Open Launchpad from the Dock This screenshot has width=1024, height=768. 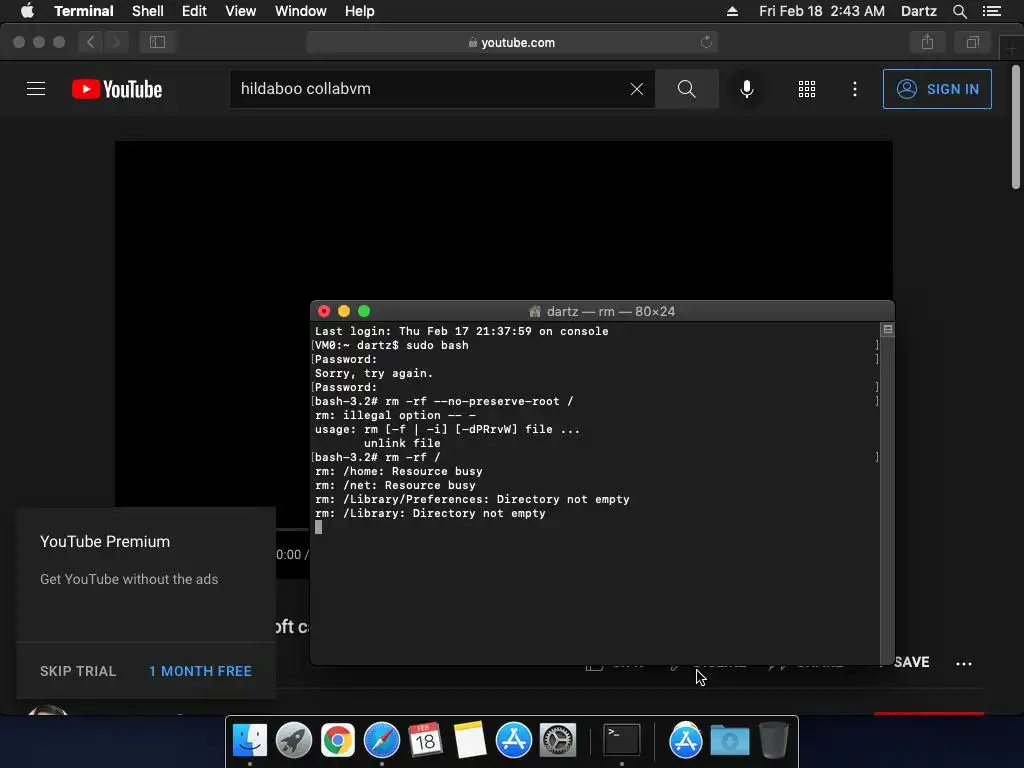tap(294, 741)
